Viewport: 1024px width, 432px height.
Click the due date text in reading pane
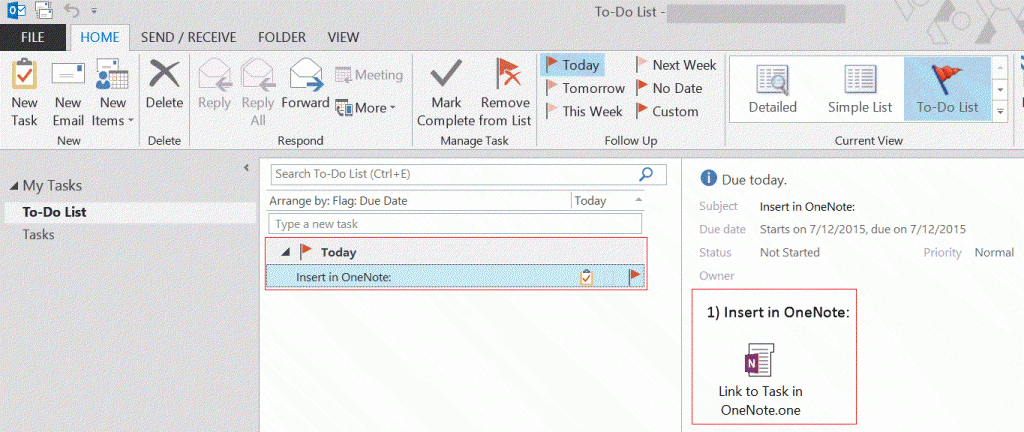[x=863, y=229]
